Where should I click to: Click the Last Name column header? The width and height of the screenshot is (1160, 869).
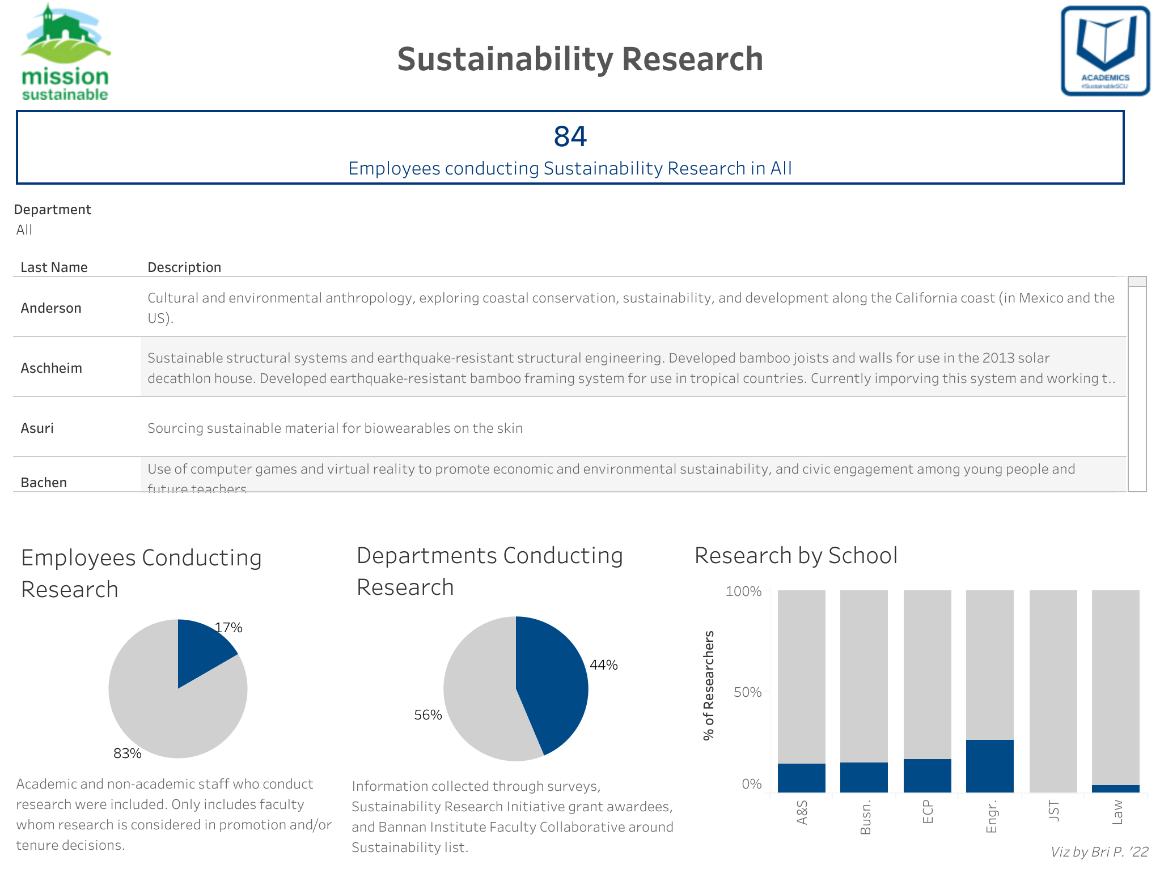point(54,267)
